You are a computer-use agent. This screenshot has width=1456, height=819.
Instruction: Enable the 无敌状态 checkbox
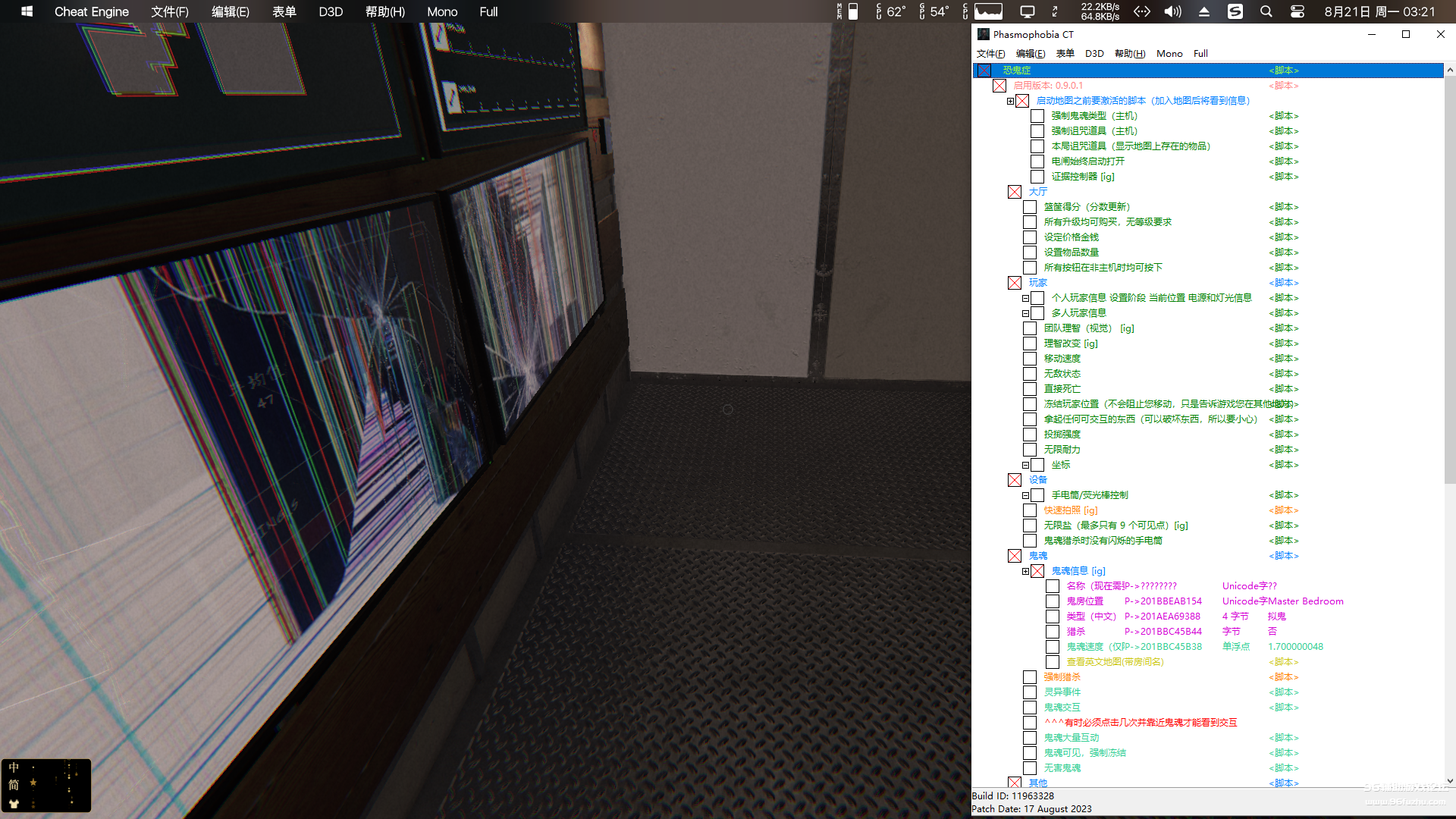(x=1029, y=374)
